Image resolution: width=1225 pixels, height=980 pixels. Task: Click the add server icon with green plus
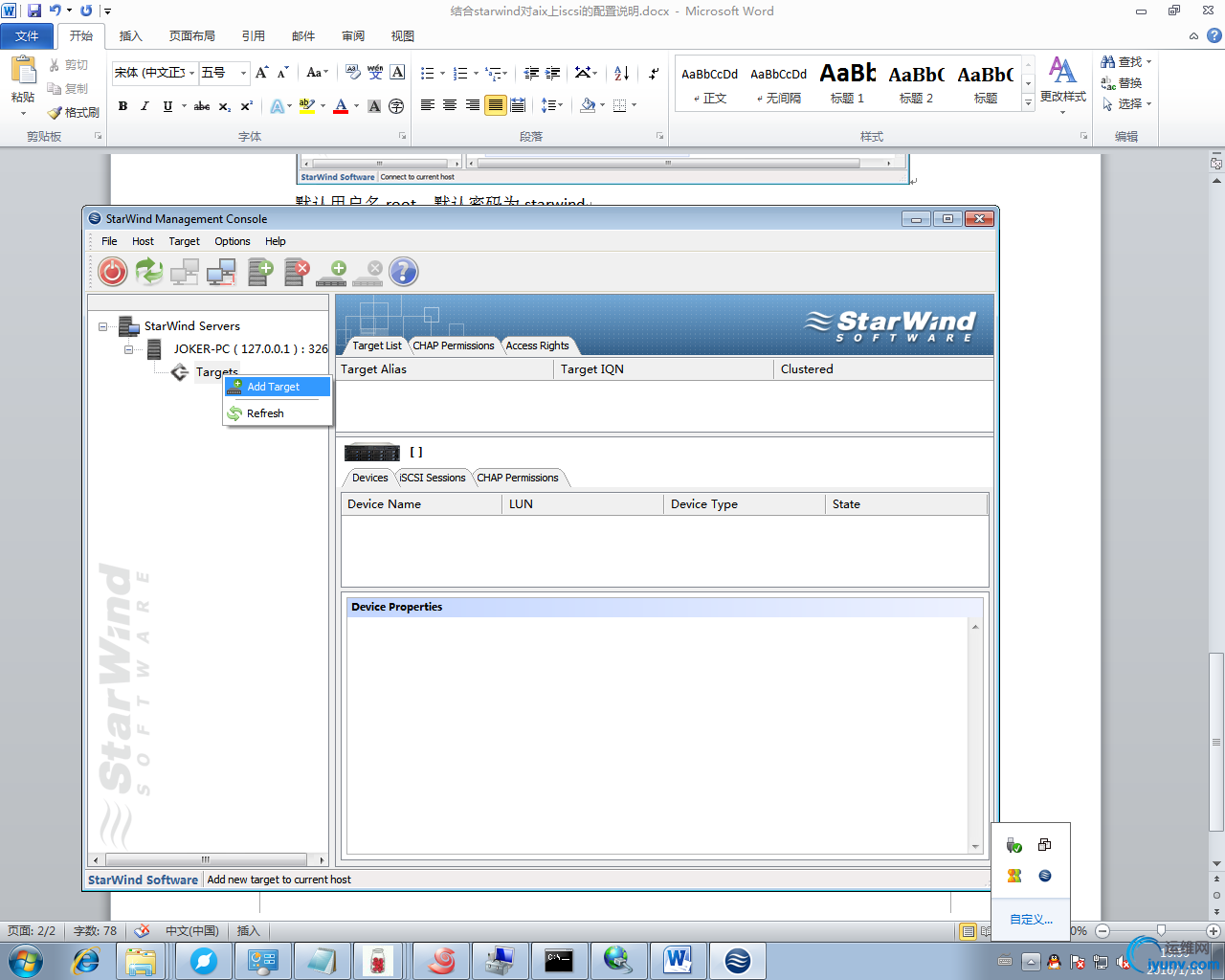[x=260, y=272]
